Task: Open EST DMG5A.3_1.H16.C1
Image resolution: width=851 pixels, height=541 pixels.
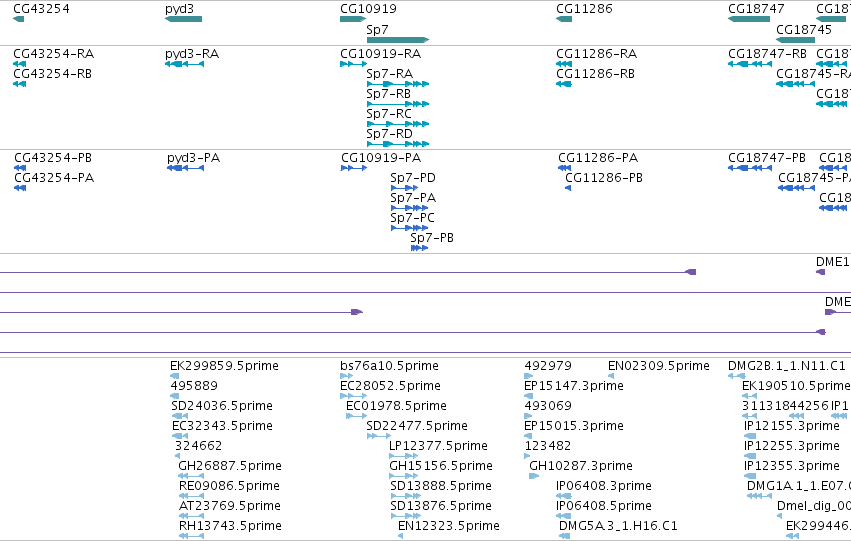Action: coord(618,526)
